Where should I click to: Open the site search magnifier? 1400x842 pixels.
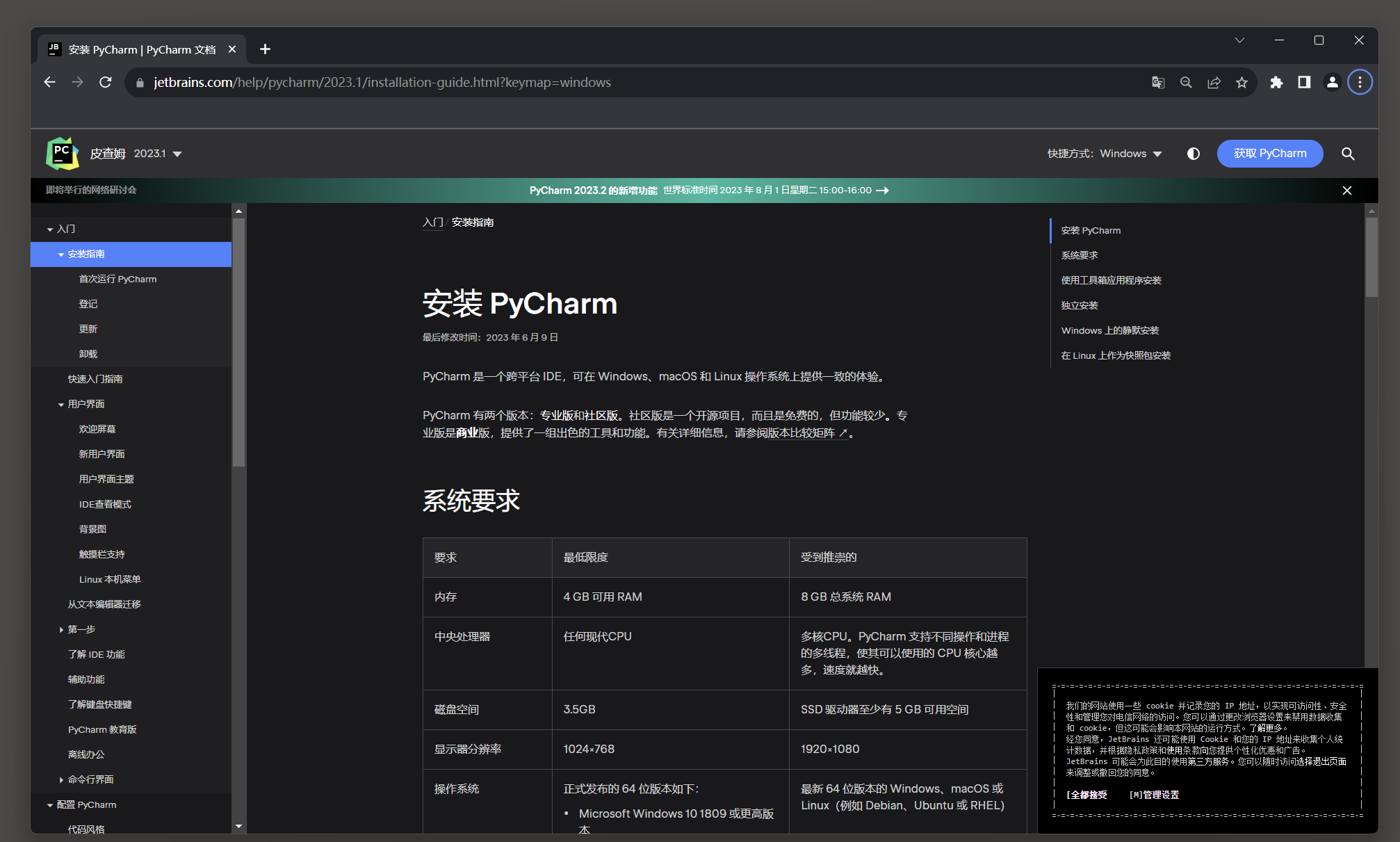(1348, 154)
